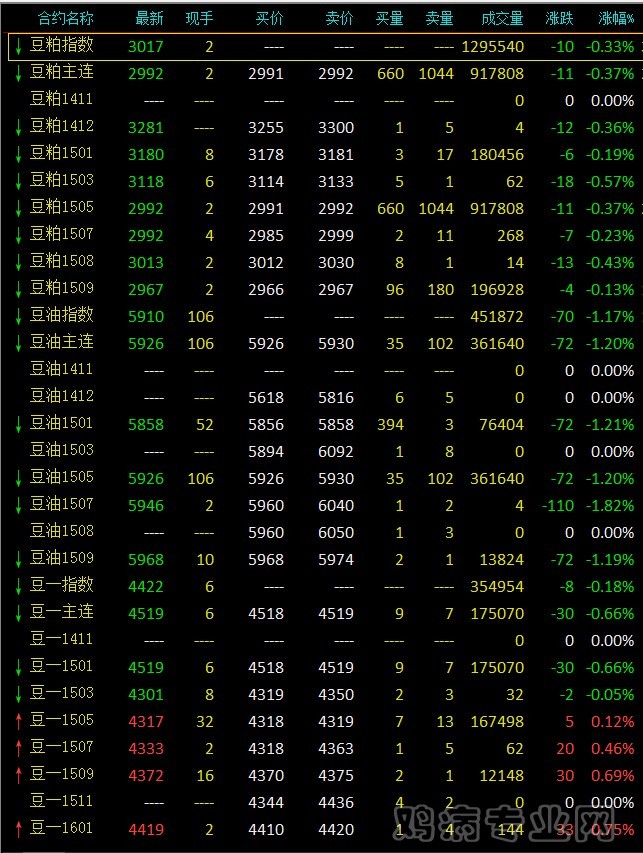Sort by the 最新 column header
The width and height of the screenshot is (643, 853).
(149, 18)
